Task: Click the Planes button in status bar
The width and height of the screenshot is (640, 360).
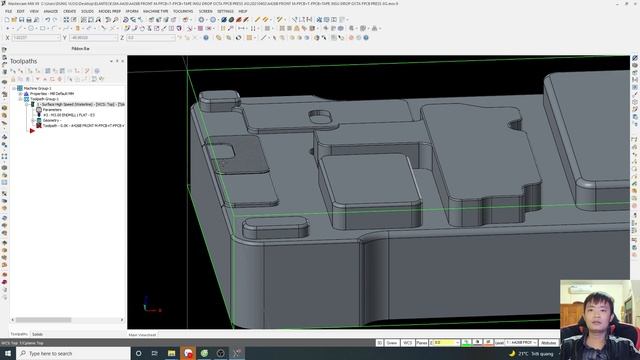Action: pos(422,342)
